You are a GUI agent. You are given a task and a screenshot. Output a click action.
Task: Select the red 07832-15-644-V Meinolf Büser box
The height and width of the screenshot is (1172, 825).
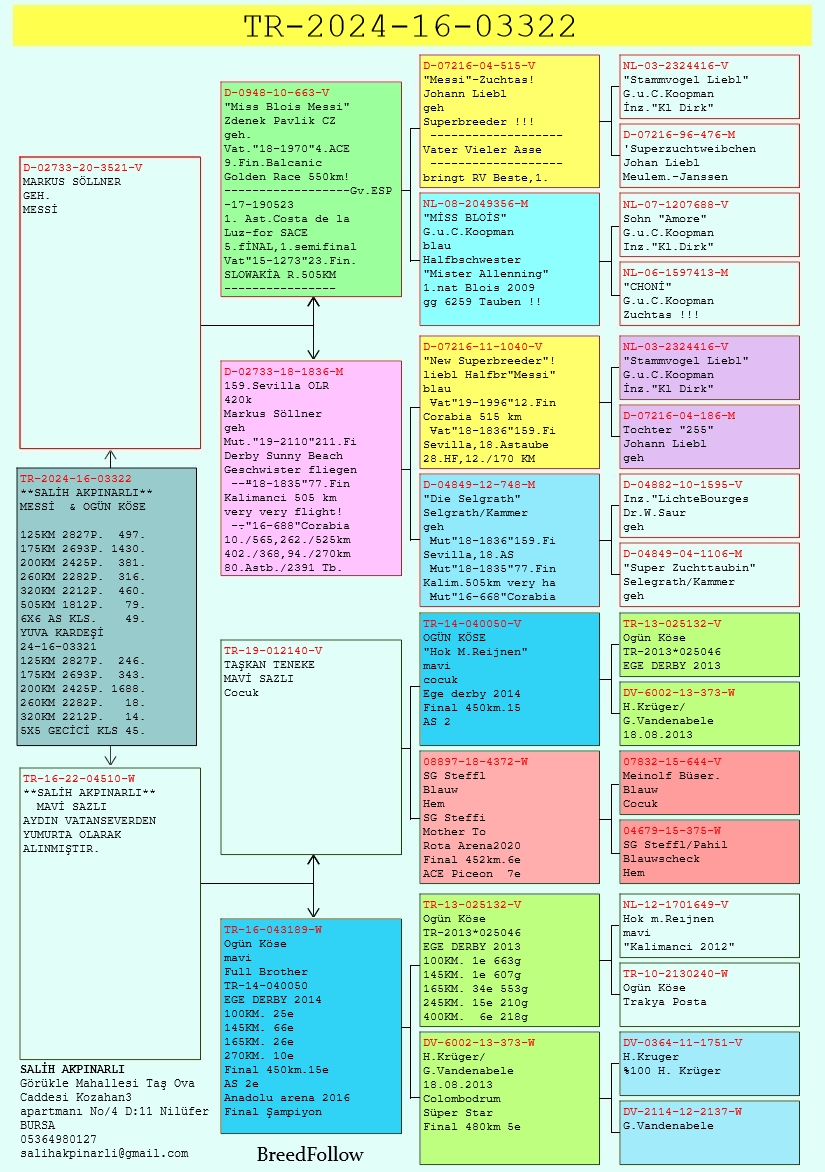click(x=710, y=783)
